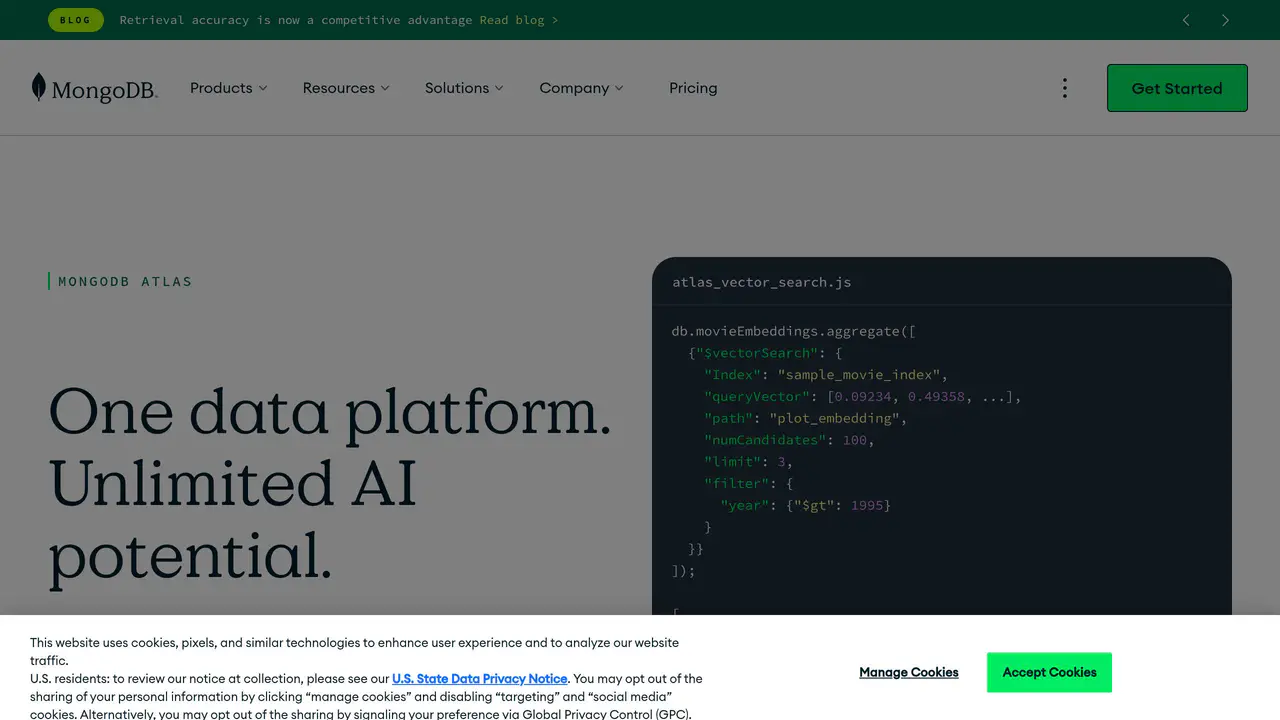The image size is (1280, 720).
Task: Open the Company menu label
Action: click(x=574, y=88)
